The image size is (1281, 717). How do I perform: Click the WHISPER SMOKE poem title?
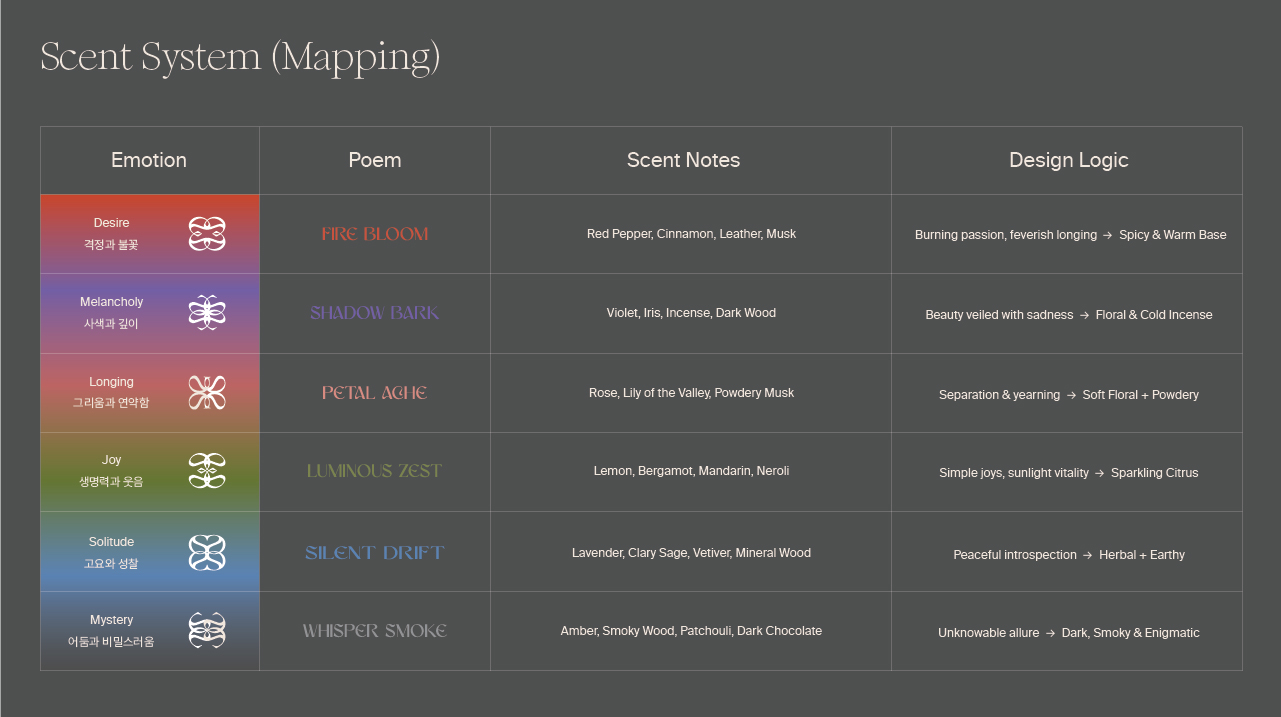click(x=375, y=631)
